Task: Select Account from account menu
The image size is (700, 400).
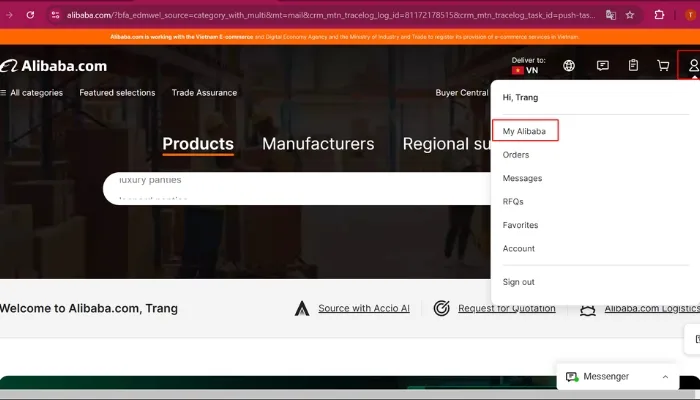Action: click(x=519, y=249)
